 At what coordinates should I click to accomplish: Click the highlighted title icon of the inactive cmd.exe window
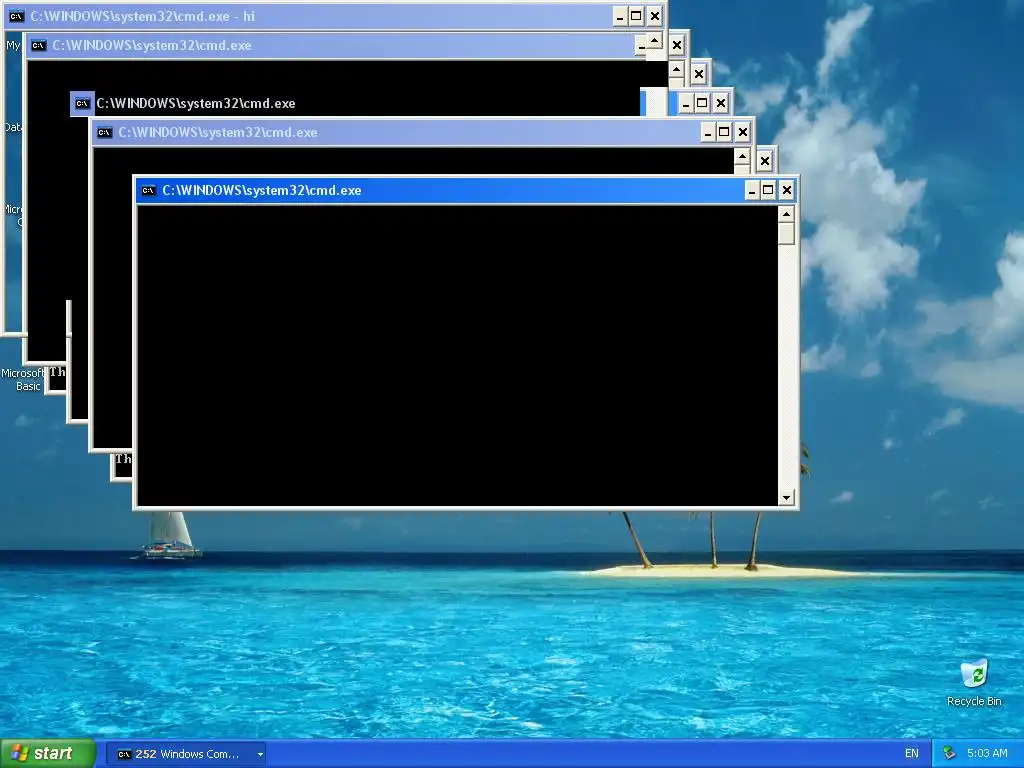[82, 103]
